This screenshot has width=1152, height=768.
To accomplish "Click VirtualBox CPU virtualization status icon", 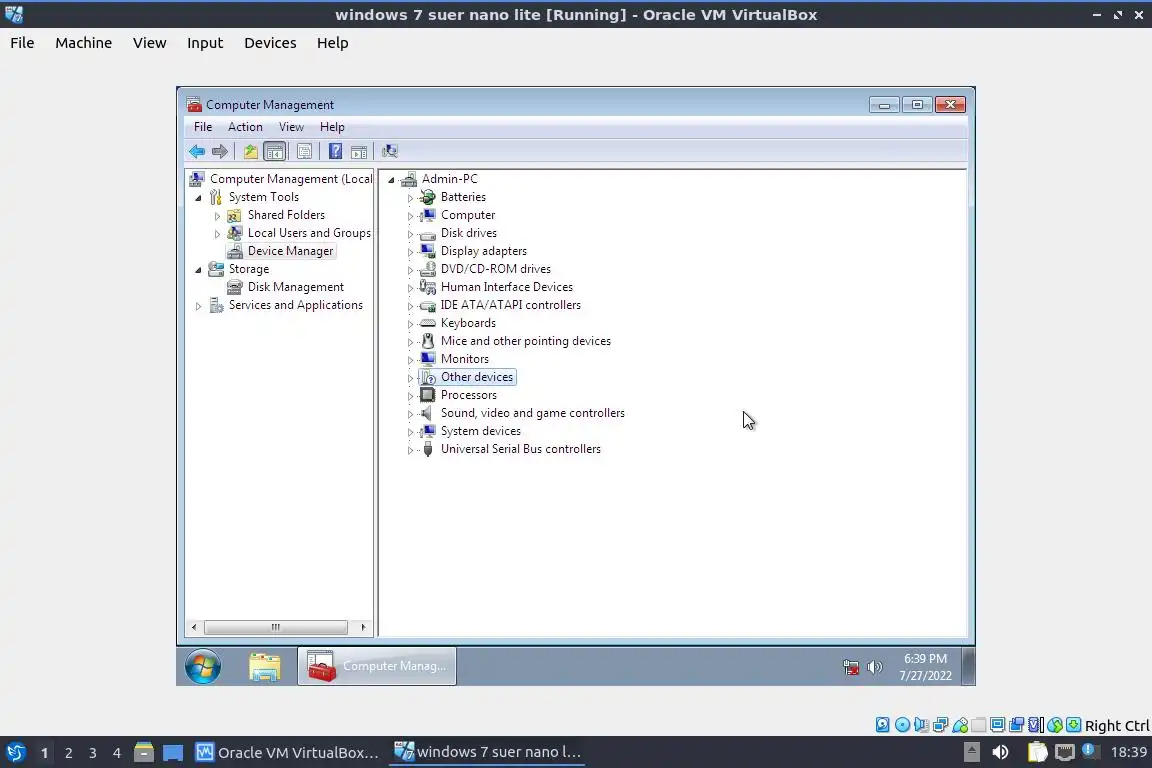I will (x=1036, y=725).
